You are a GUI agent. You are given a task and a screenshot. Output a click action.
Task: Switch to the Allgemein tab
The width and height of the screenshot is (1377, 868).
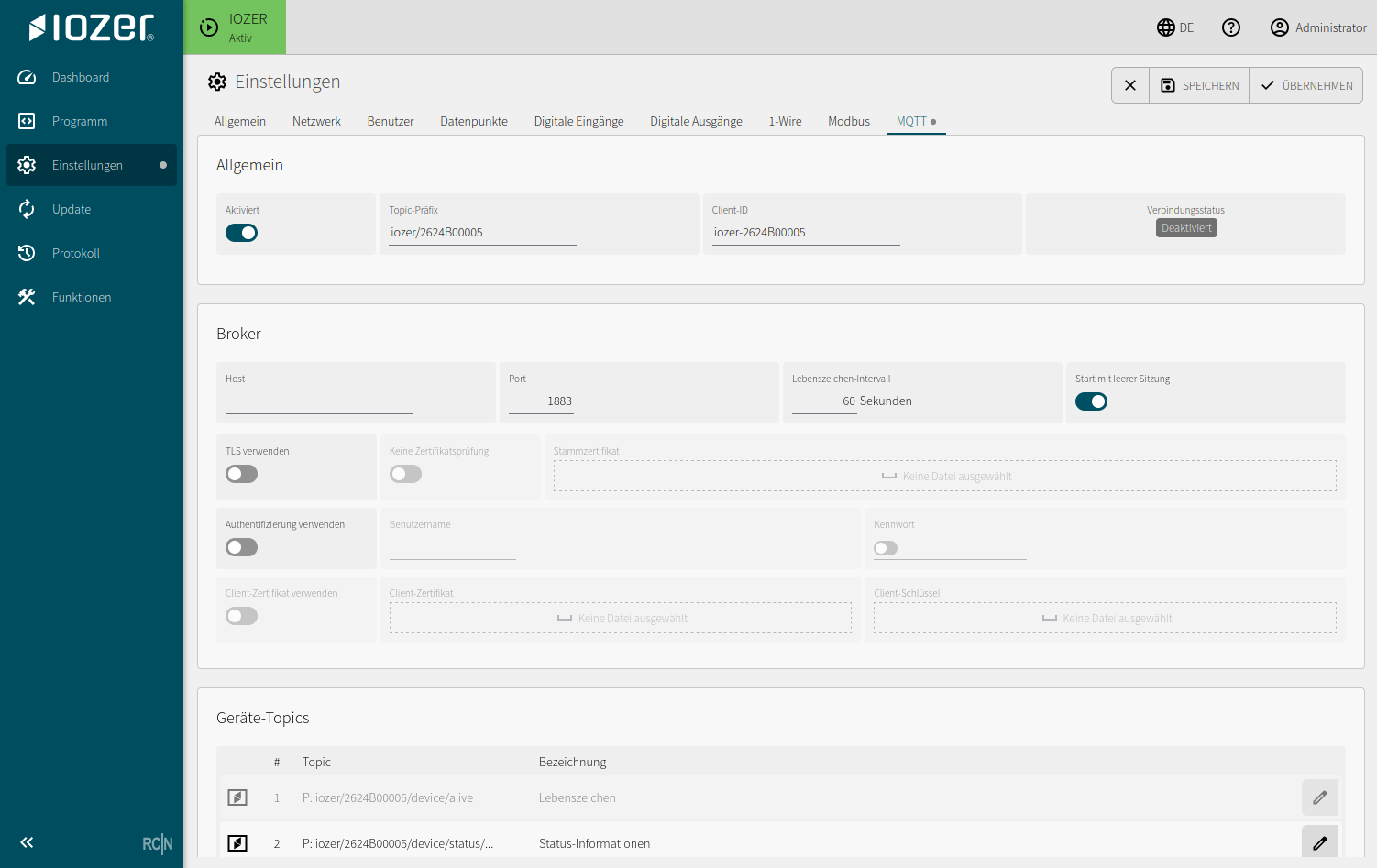point(240,121)
